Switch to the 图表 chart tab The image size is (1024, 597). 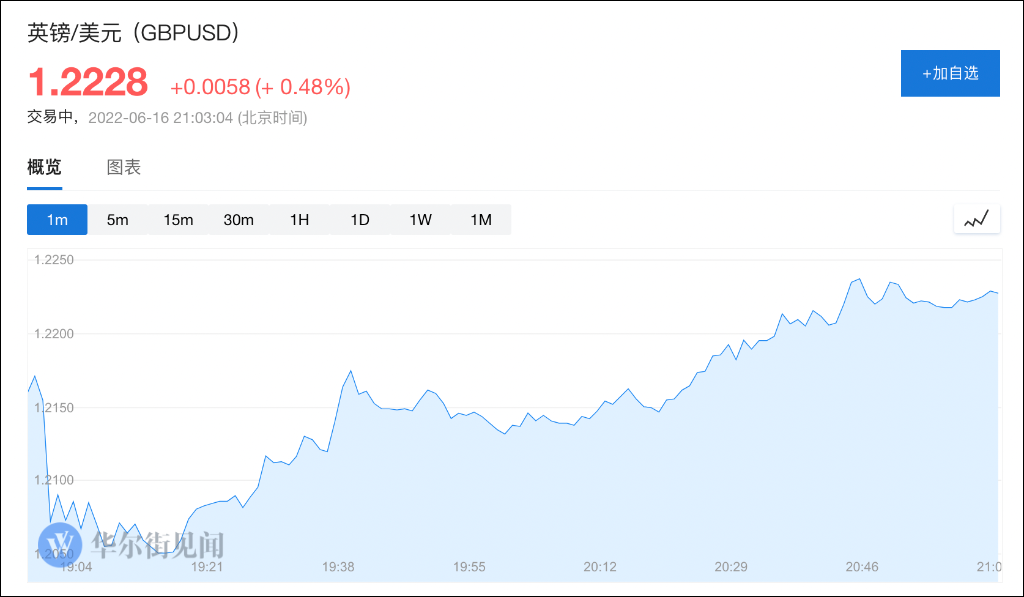(x=124, y=167)
